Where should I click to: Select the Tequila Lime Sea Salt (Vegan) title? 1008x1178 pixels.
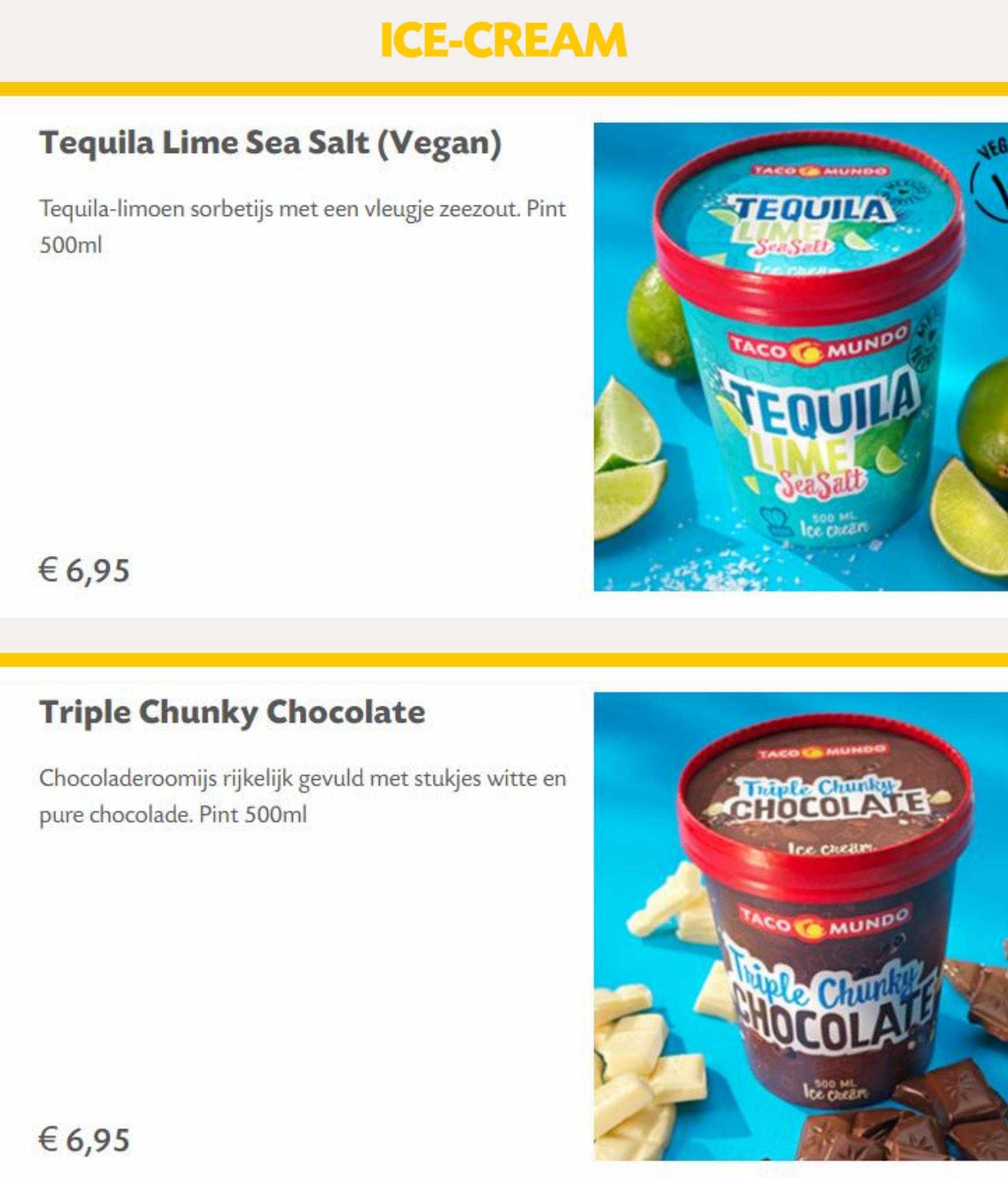[270, 143]
